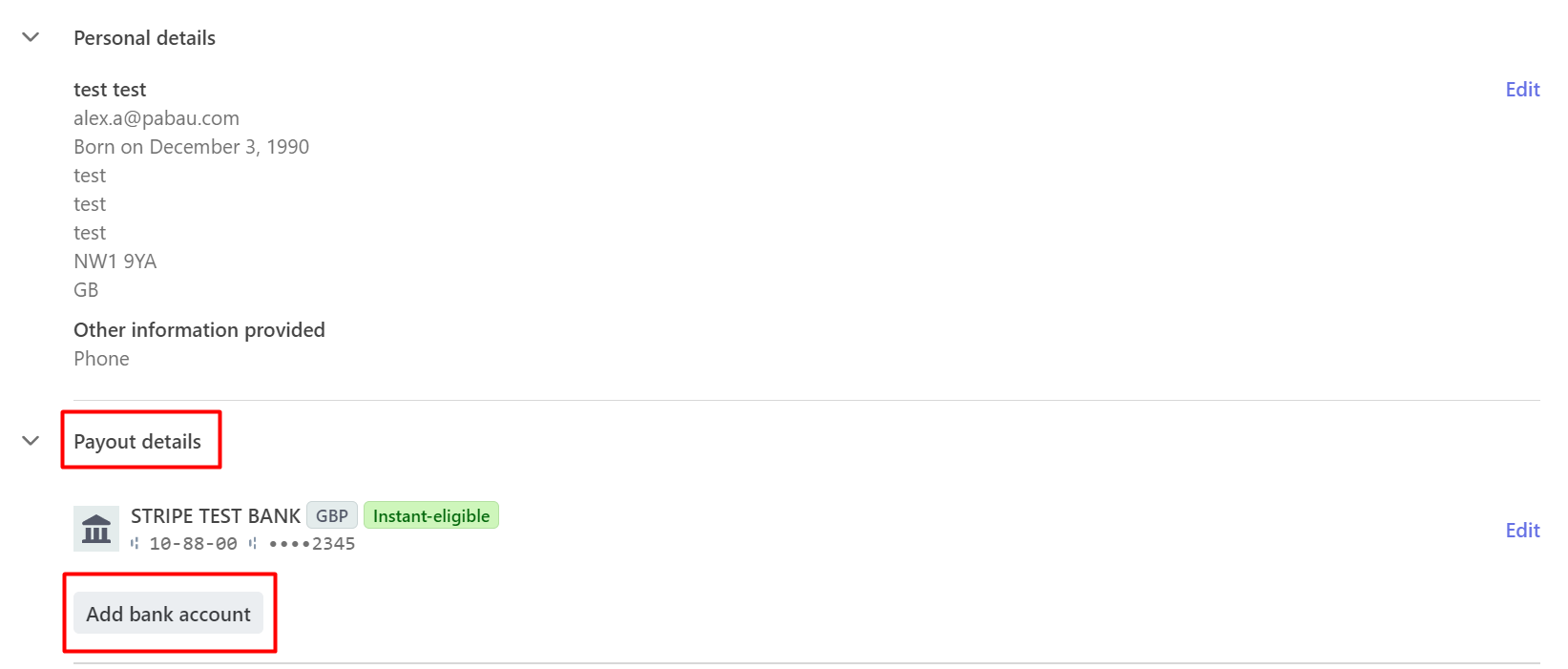Click the Personal details heading
Image resolution: width=1568 pixels, height=669 pixels.
[x=144, y=38]
